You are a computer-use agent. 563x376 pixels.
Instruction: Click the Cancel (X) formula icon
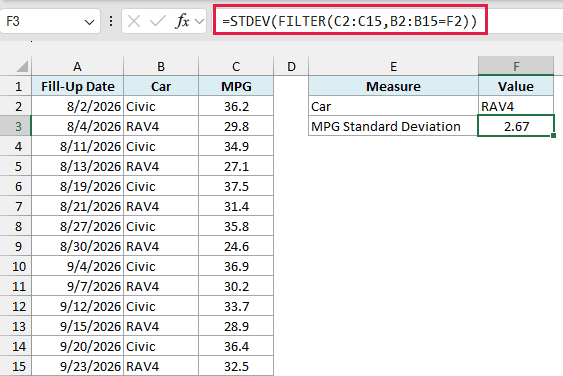(x=134, y=22)
